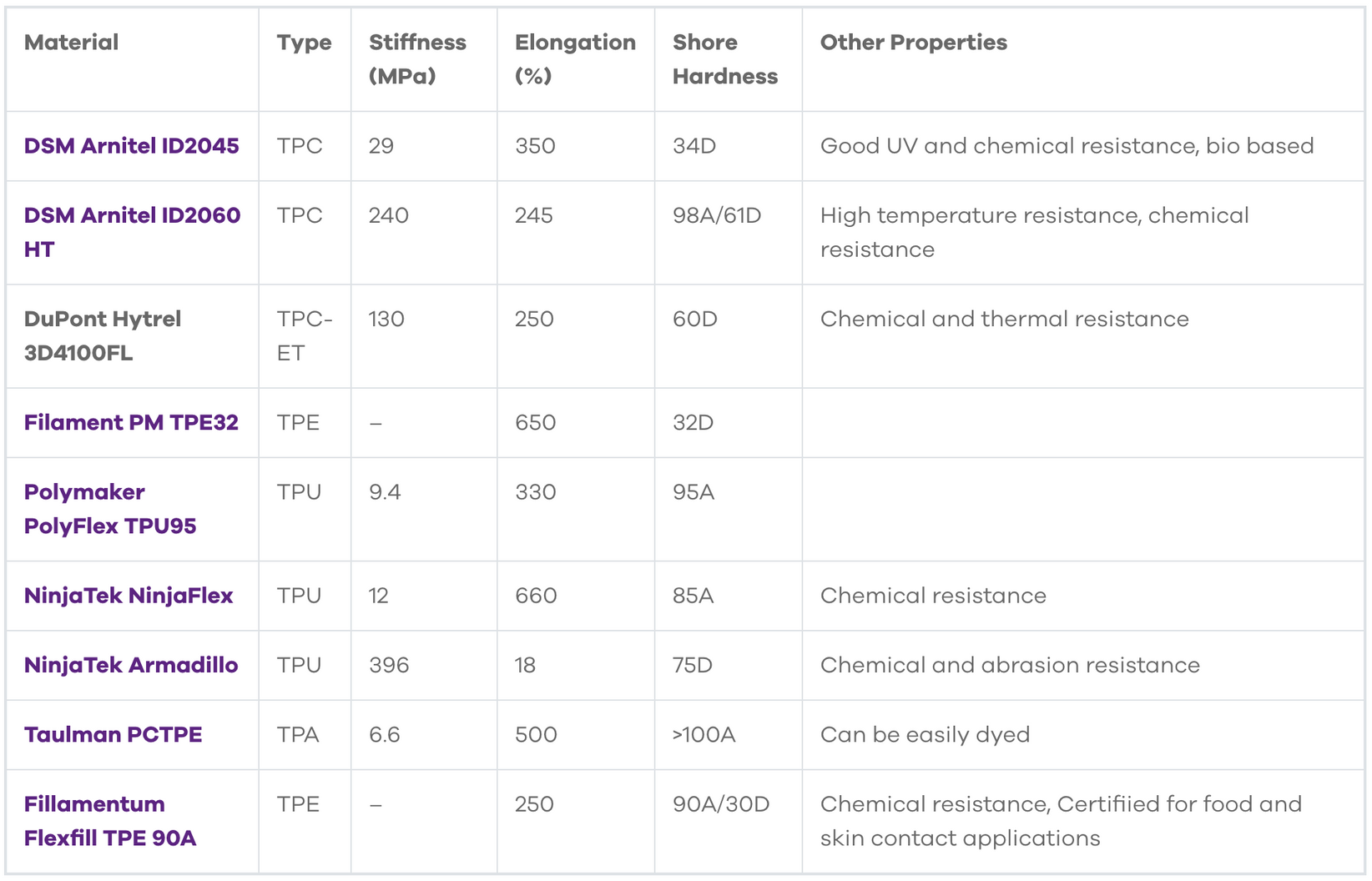
Task: Visit the NinjaTek NinjaFlex link
Action: 129,596
